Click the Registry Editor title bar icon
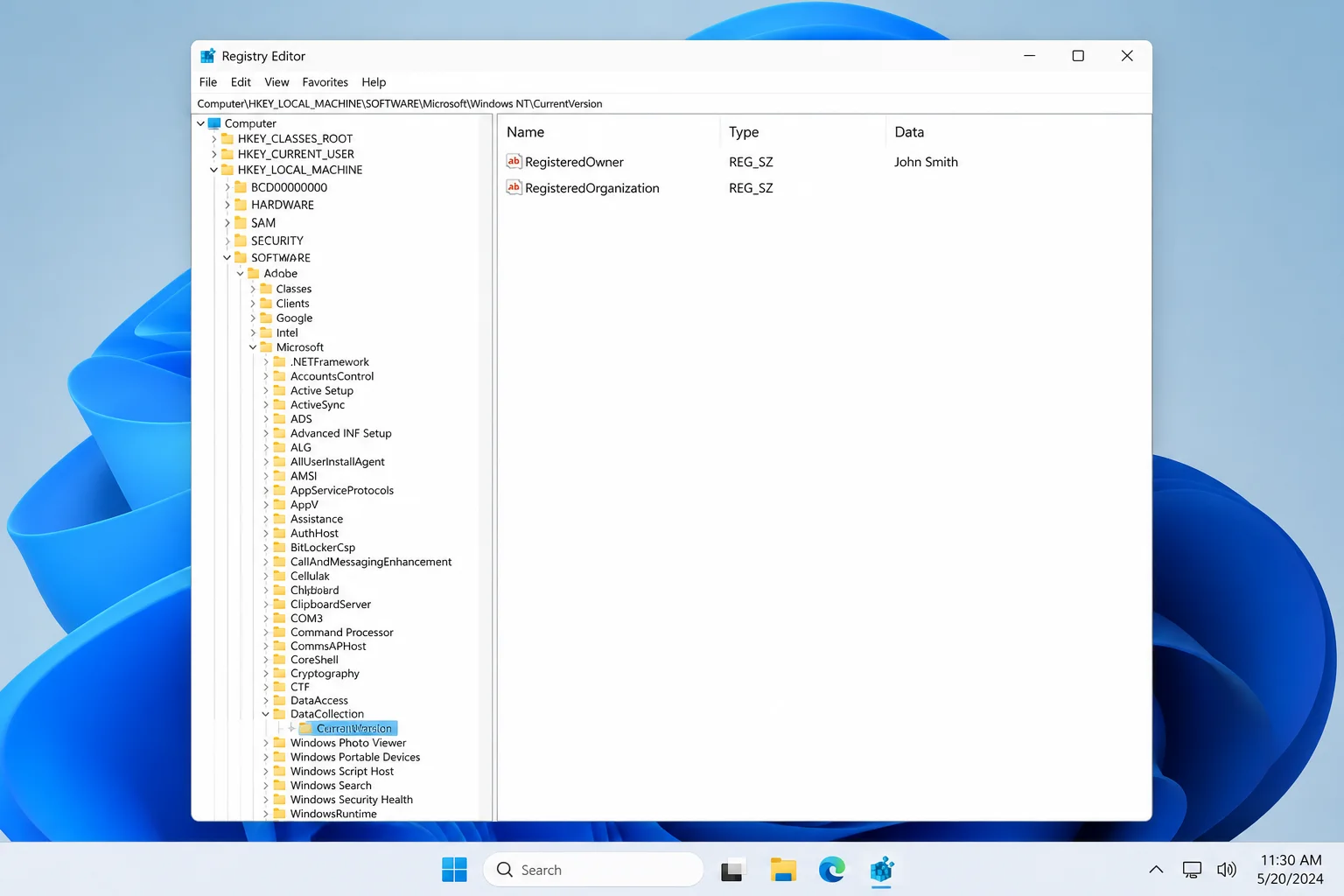The image size is (1344, 896). (x=207, y=56)
